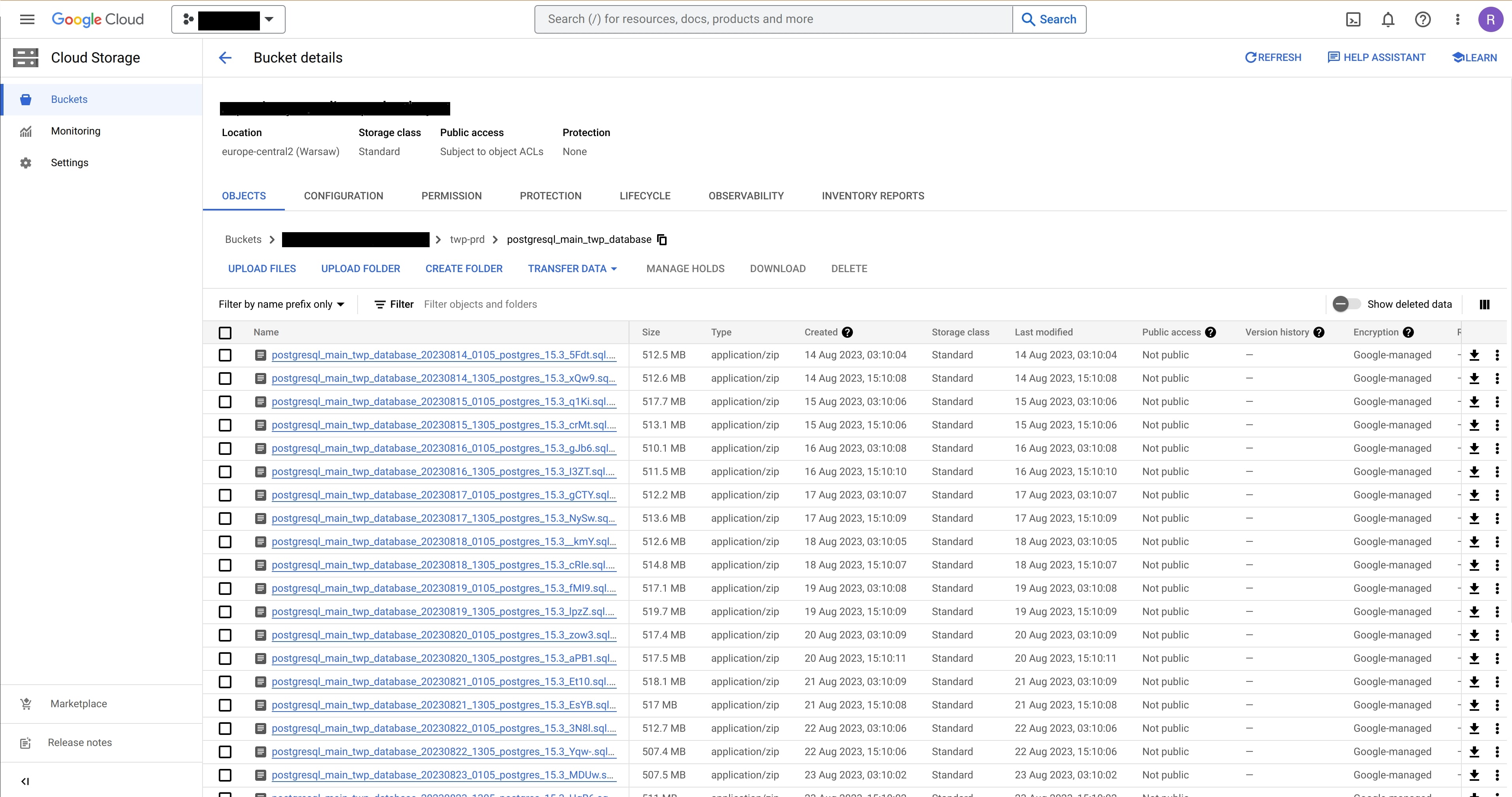Switch to the Lifecycle tab
Screen dimensions: 1512x797
tap(644, 196)
